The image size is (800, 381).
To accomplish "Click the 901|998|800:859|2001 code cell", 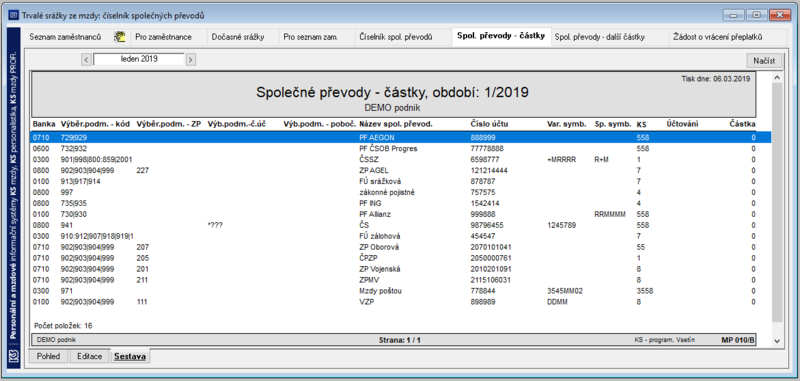I will (96, 159).
